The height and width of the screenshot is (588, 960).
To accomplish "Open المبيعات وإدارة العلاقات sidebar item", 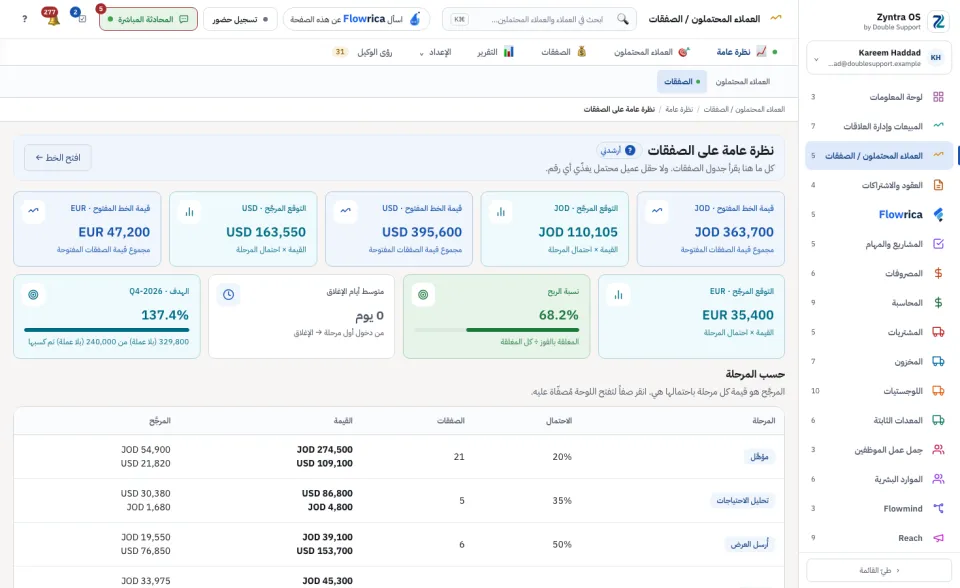I will point(877,126).
